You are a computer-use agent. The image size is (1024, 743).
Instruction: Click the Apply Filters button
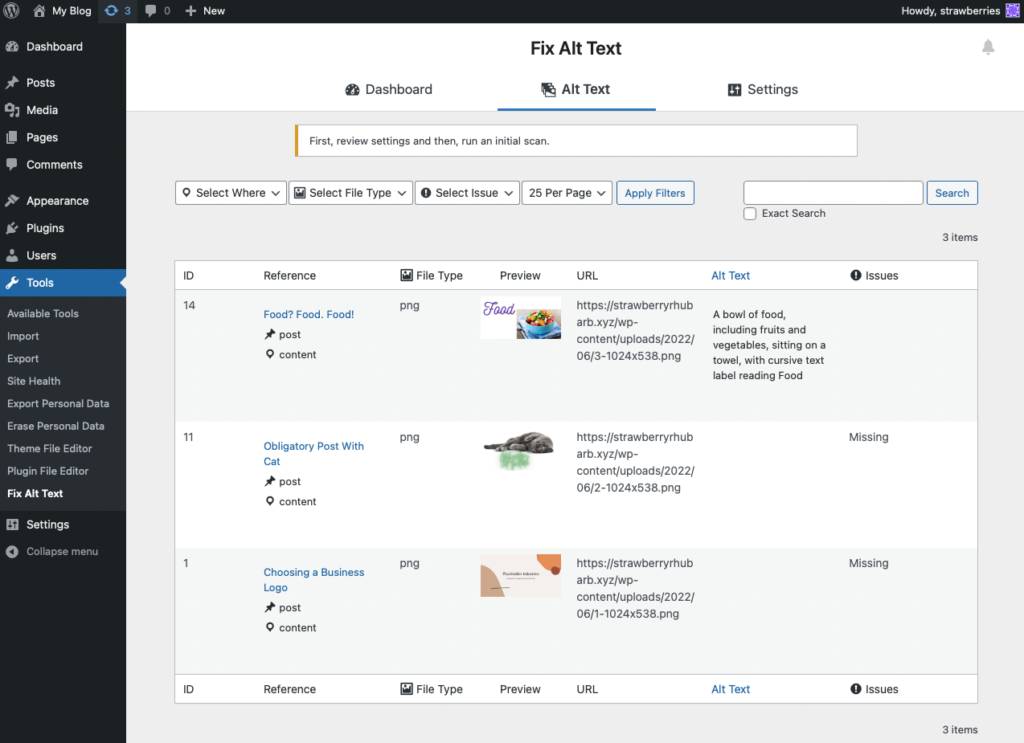pyautogui.click(x=655, y=193)
